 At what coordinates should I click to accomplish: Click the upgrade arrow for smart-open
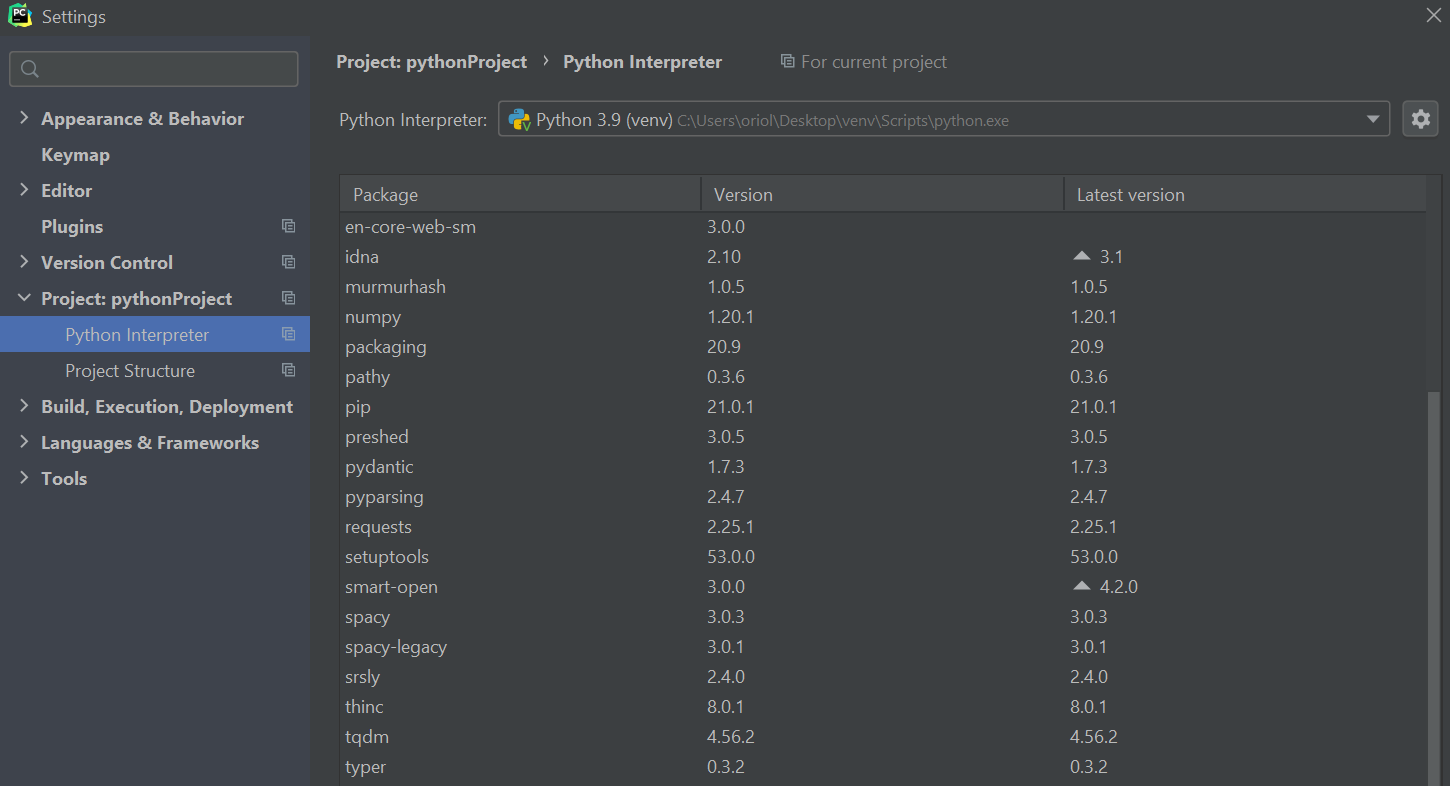click(x=1081, y=586)
